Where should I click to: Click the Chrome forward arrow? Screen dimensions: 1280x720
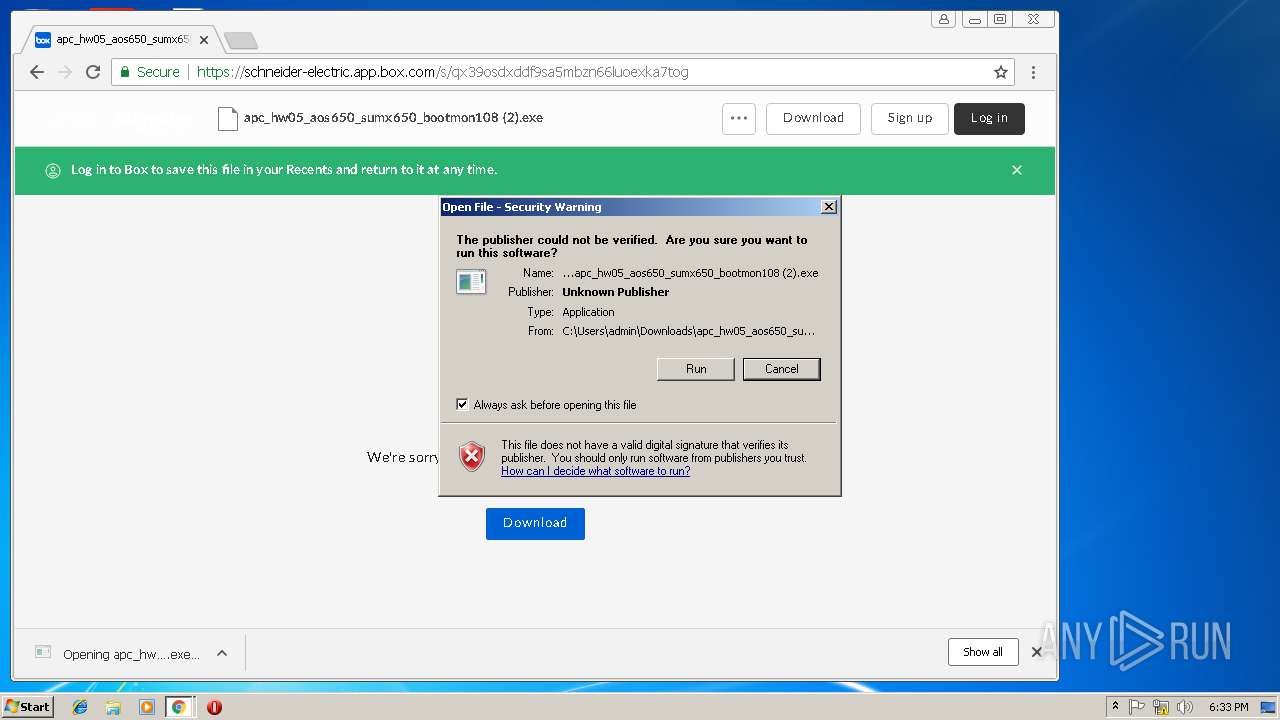65,72
